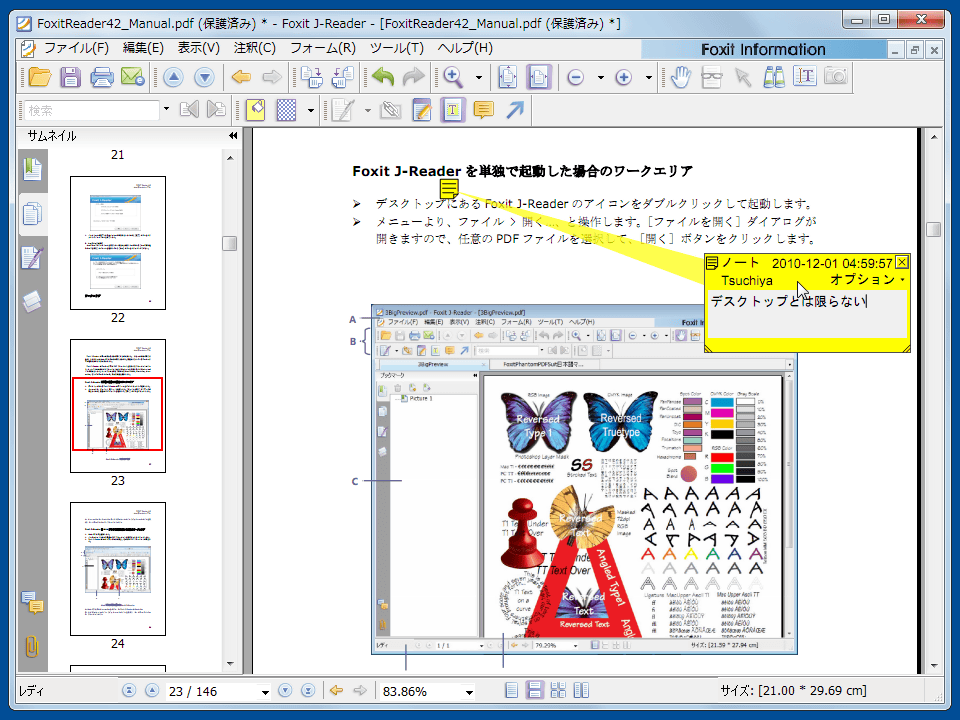Click the document vertical scrollbar thumb

(x=934, y=229)
